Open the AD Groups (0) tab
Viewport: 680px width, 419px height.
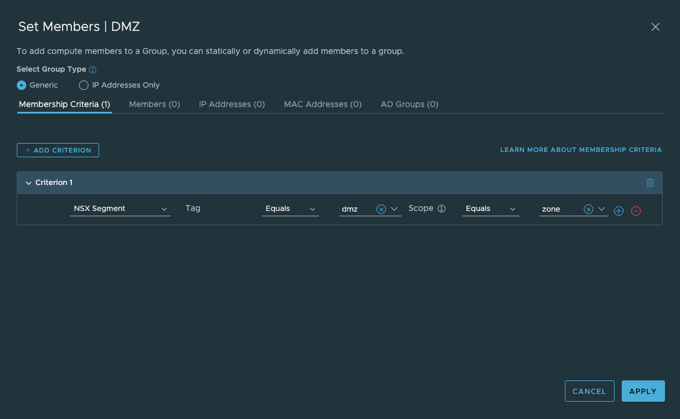[x=409, y=104]
